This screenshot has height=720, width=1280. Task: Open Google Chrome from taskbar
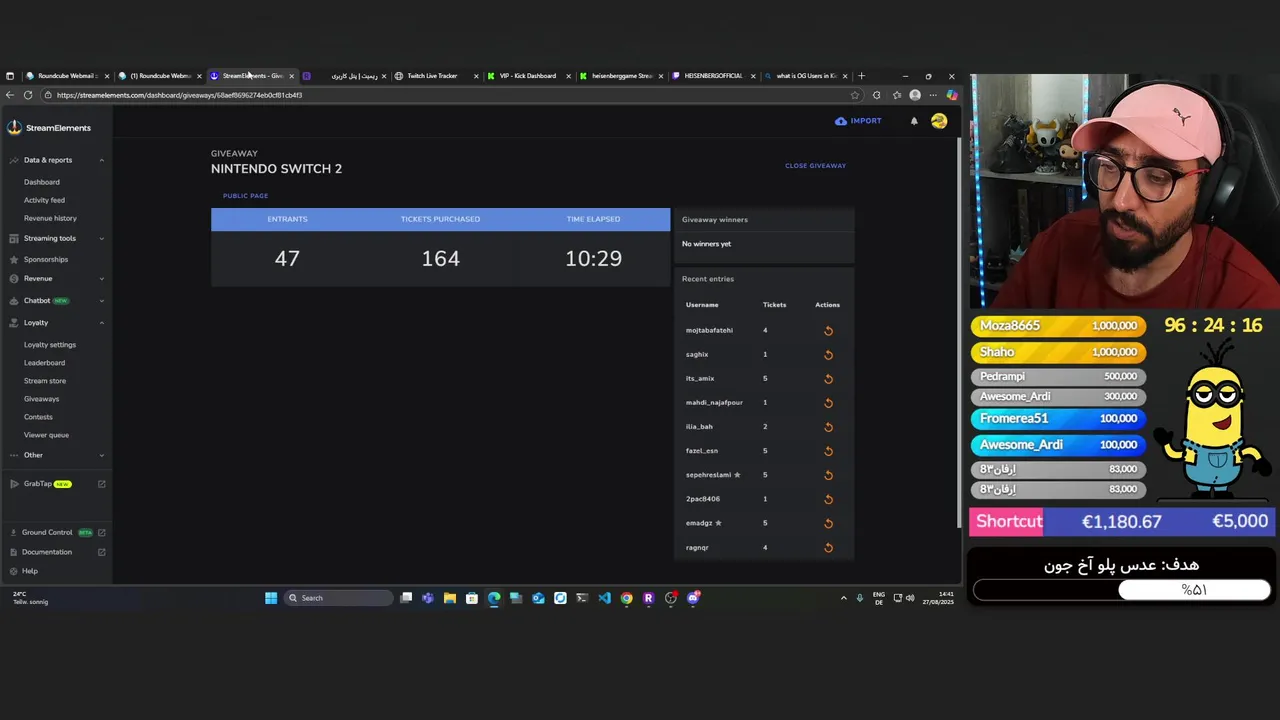click(626, 598)
